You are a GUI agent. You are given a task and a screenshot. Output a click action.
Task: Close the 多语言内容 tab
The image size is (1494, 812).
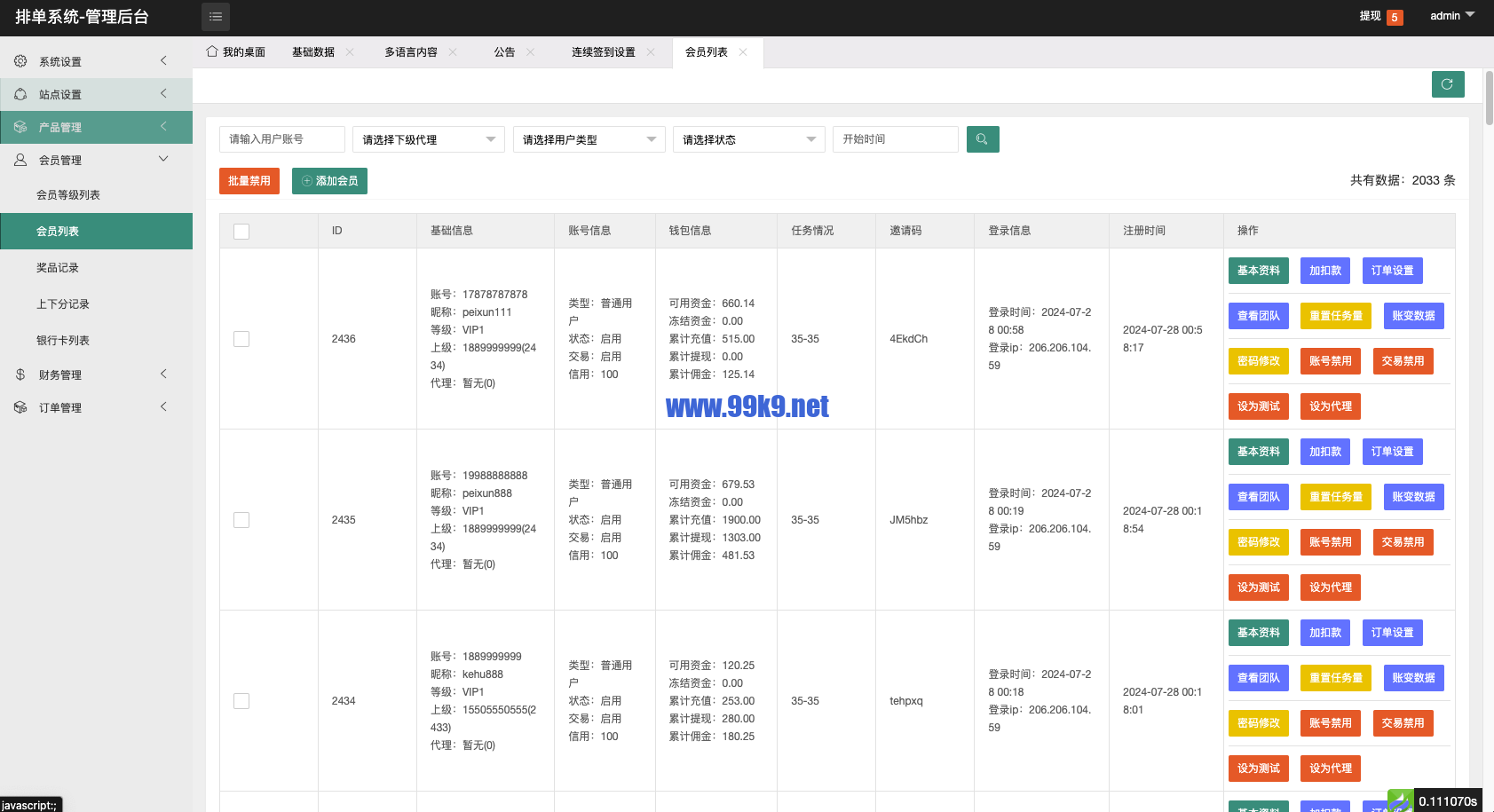[453, 52]
